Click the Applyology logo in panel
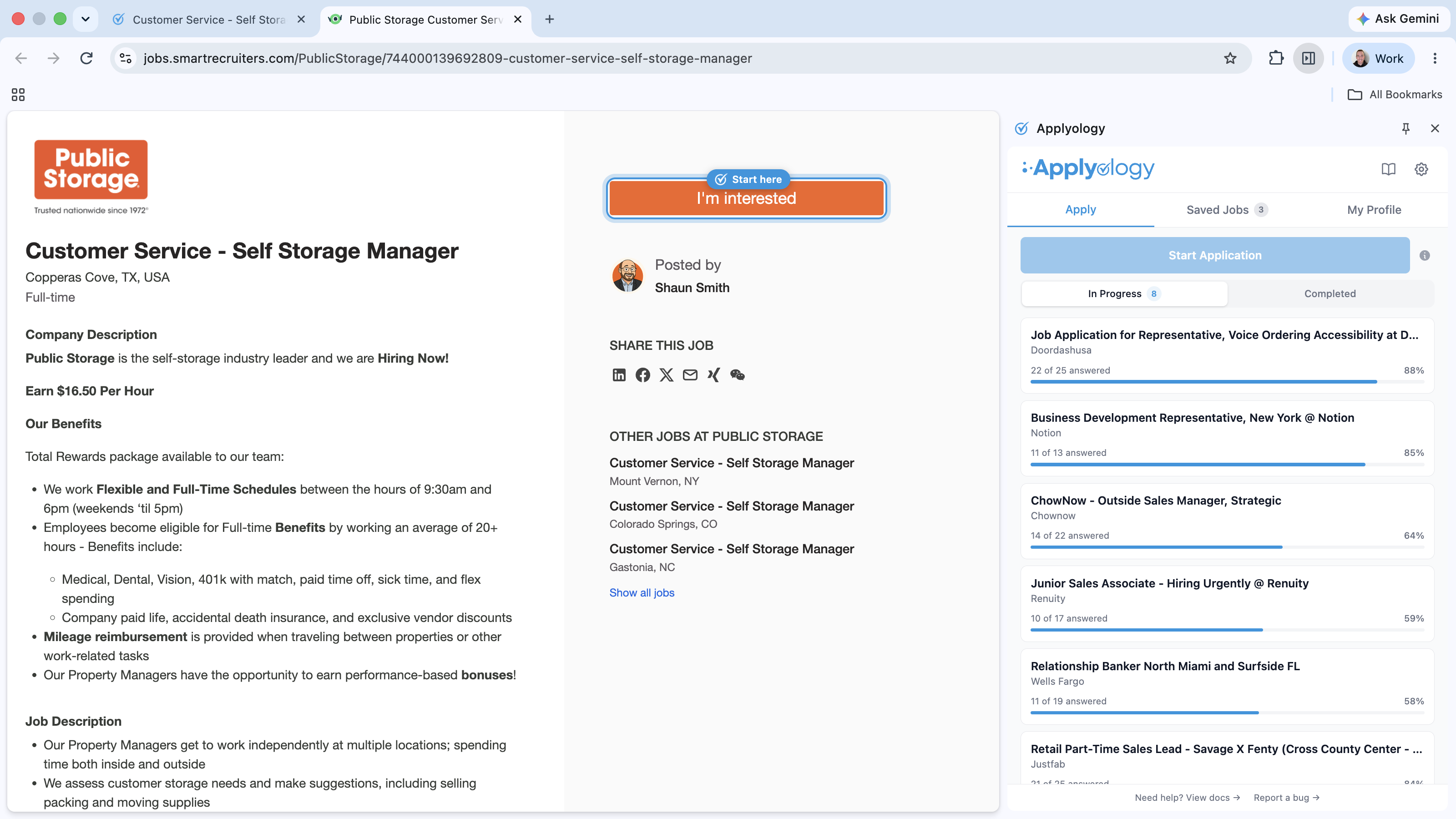The height and width of the screenshot is (819, 1456). coord(1089,168)
